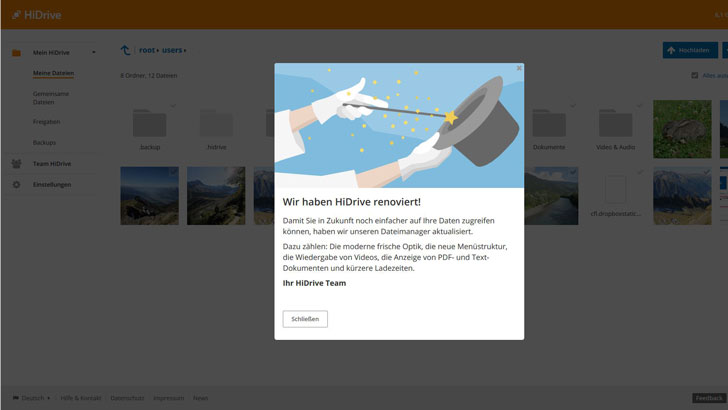Click the Ihr HiDrive Team text
The width and height of the screenshot is (728, 410).
[314, 283]
